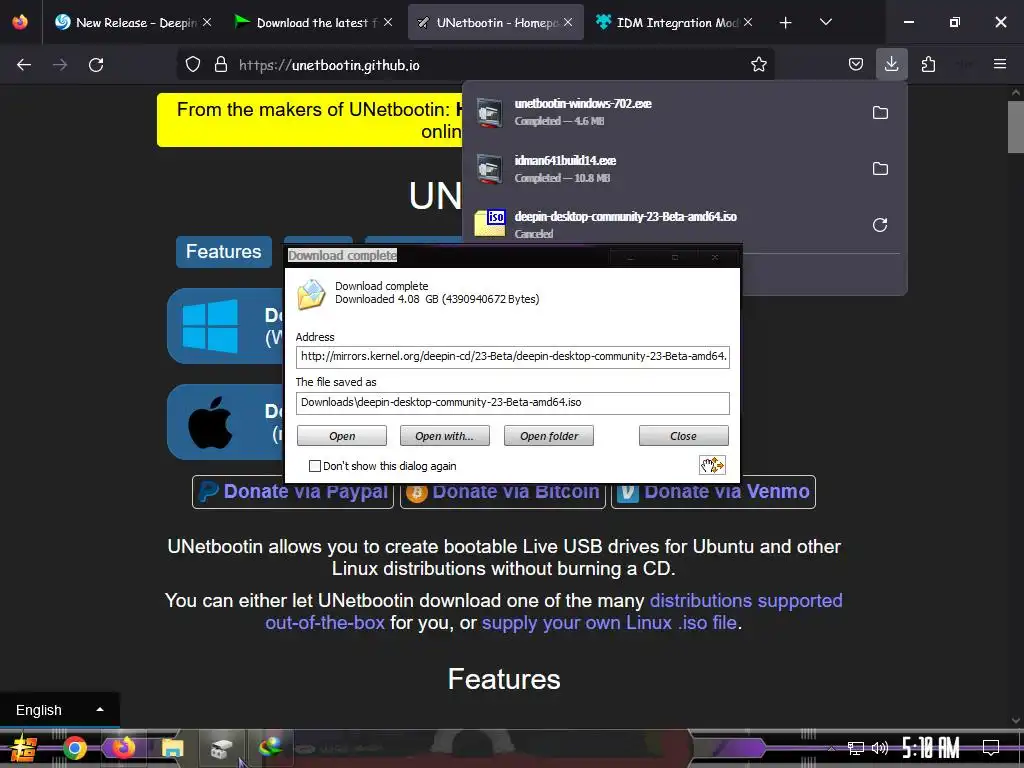Open Internet Download Manager taskbar icon
The width and height of the screenshot is (1024, 768).
270,748
